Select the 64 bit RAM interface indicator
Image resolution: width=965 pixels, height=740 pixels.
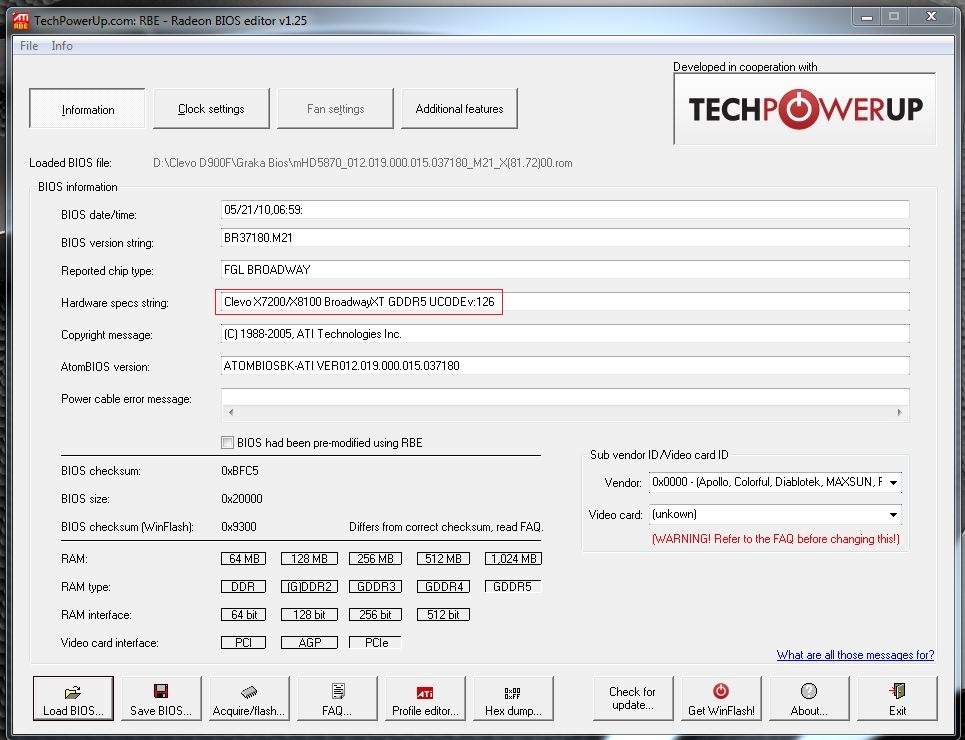243,614
